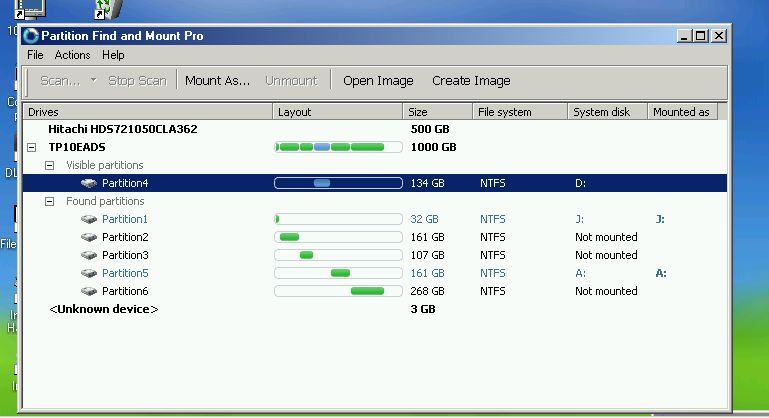
Task: Click the File system column header
Action: click(x=520, y=112)
